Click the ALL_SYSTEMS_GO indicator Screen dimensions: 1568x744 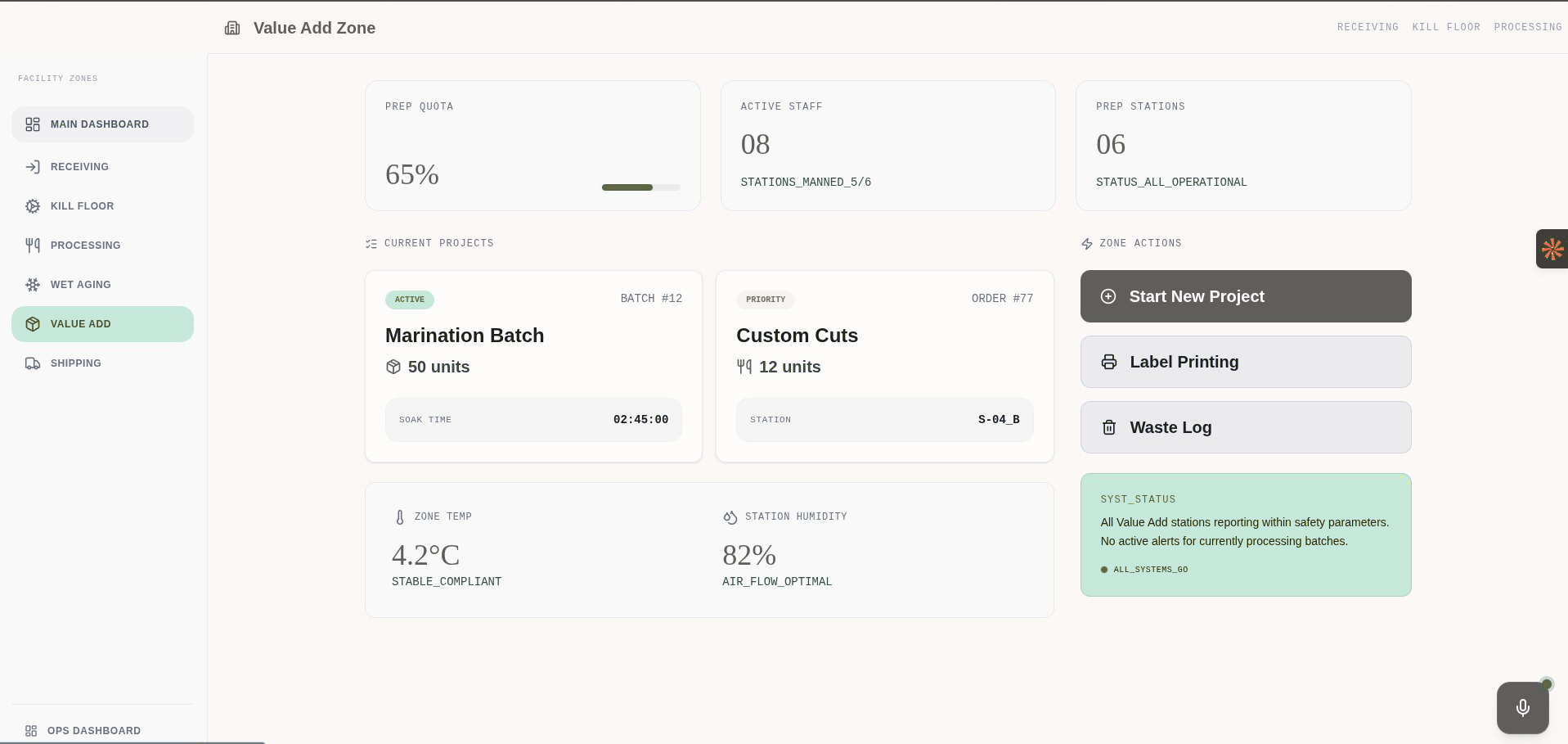coord(1144,570)
